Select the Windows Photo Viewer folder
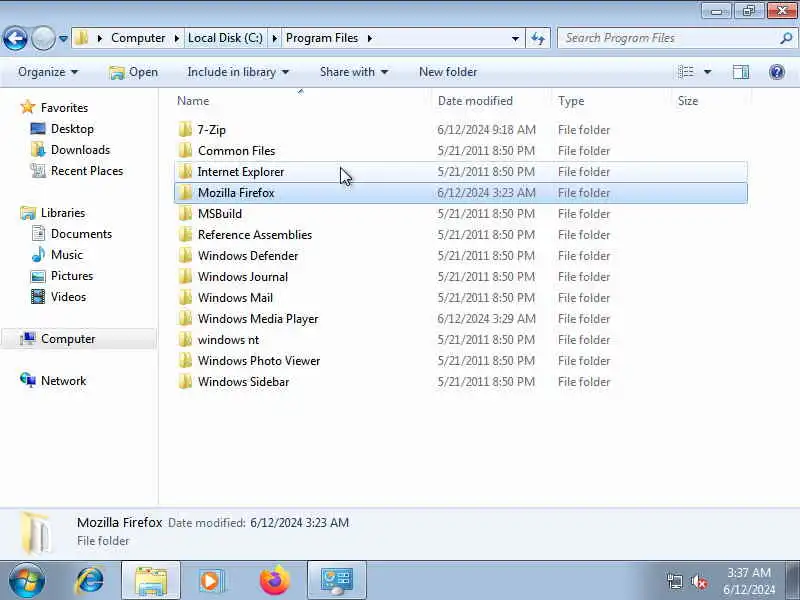 pyautogui.click(x=461, y=361)
